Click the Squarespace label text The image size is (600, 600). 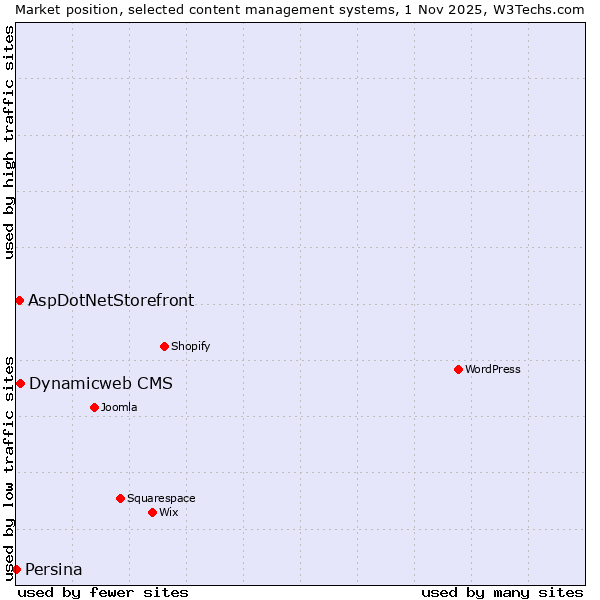point(161,498)
